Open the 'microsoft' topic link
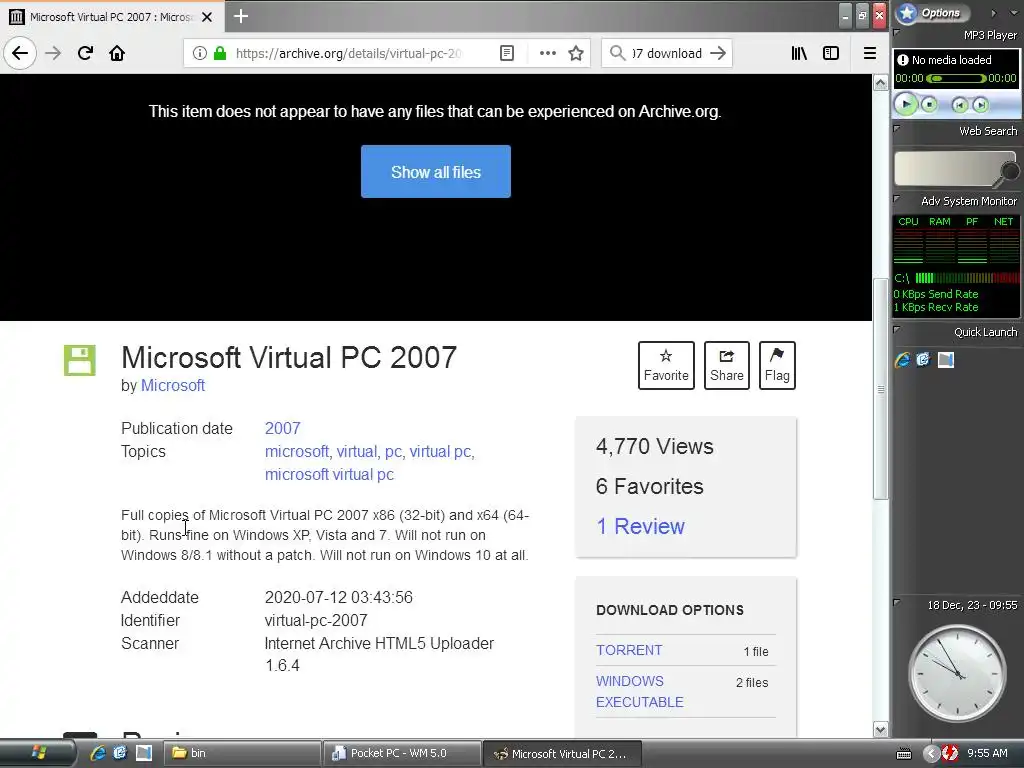This screenshot has height=768, width=1024. (296, 452)
